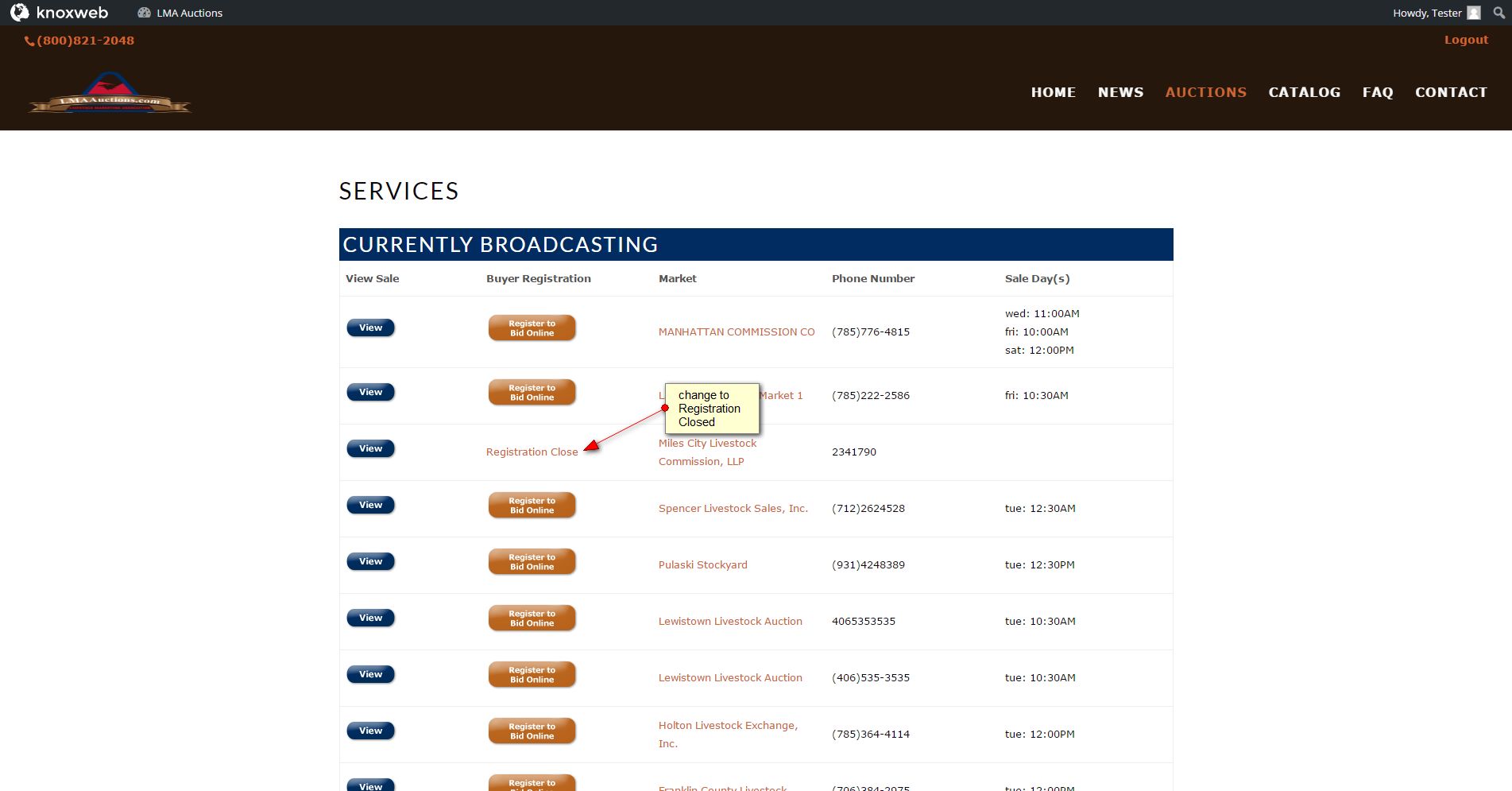Select phone number 4065353535
Image resolution: width=1512 pixels, height=791 pixels.
pos(864,622)
